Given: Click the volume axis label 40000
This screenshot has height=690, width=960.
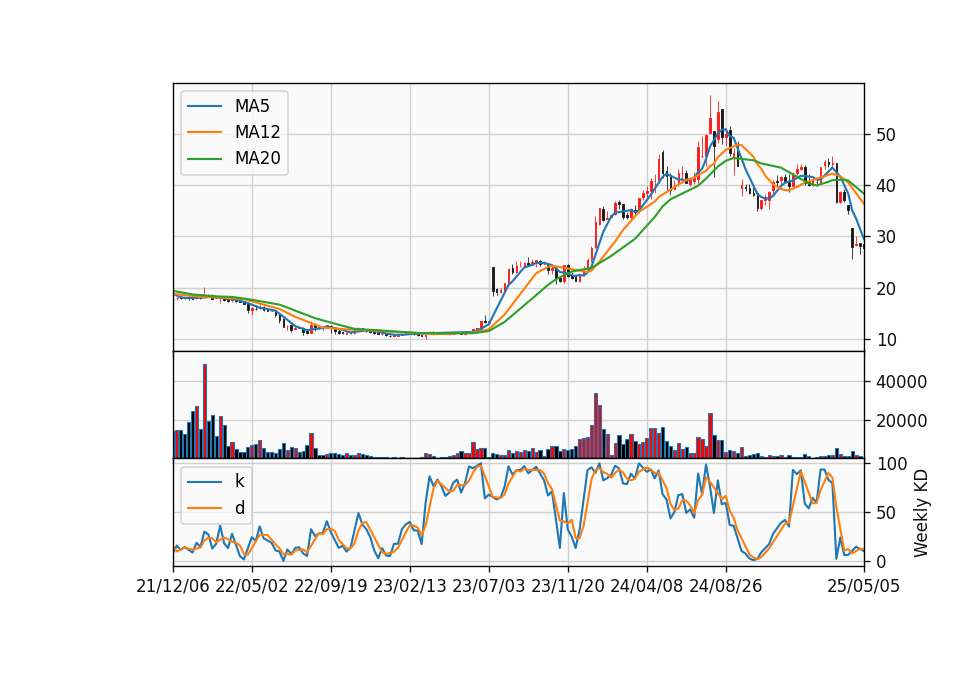Looking at the screenshot, I should point(902,382).
